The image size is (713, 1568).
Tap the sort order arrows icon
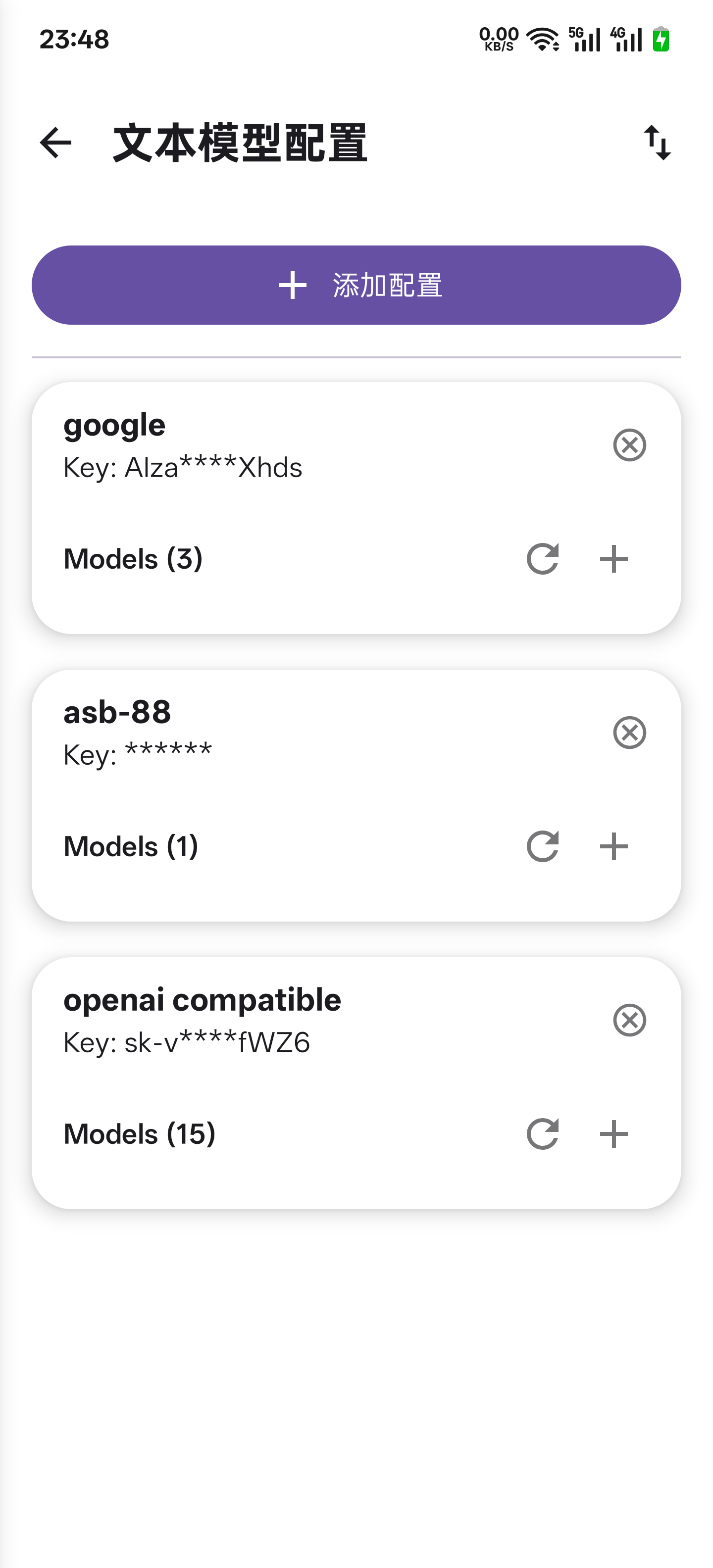click(x=657, y=143)
